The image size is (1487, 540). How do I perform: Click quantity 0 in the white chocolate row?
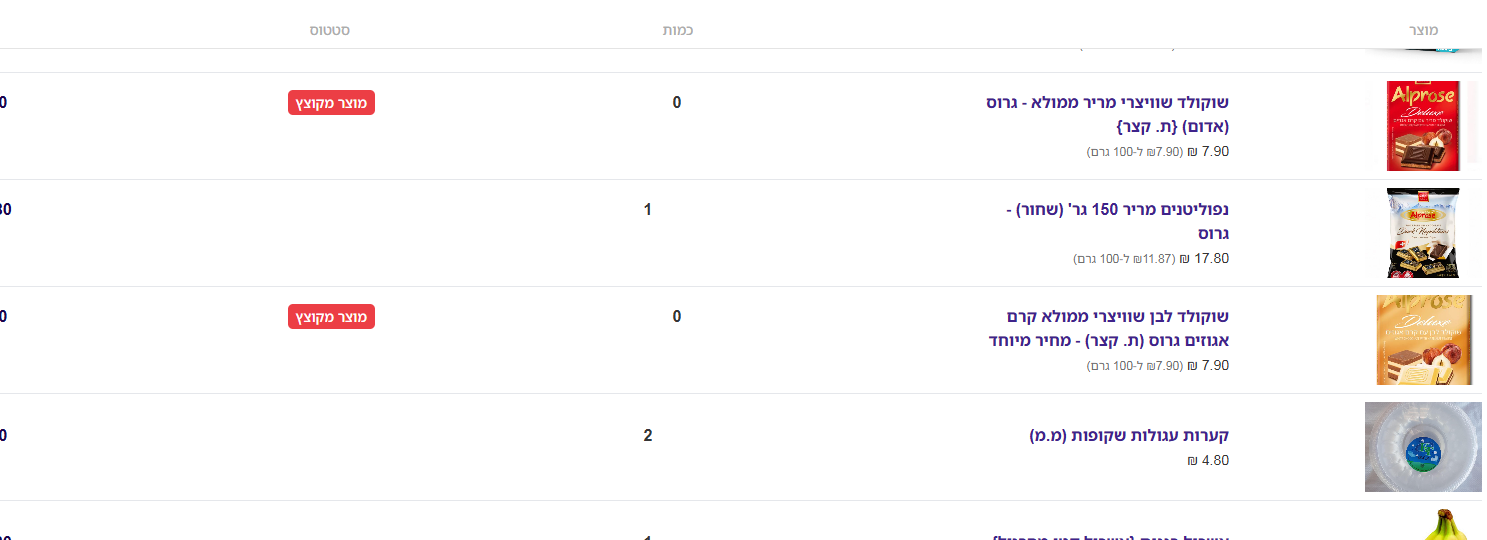[677, 316]
